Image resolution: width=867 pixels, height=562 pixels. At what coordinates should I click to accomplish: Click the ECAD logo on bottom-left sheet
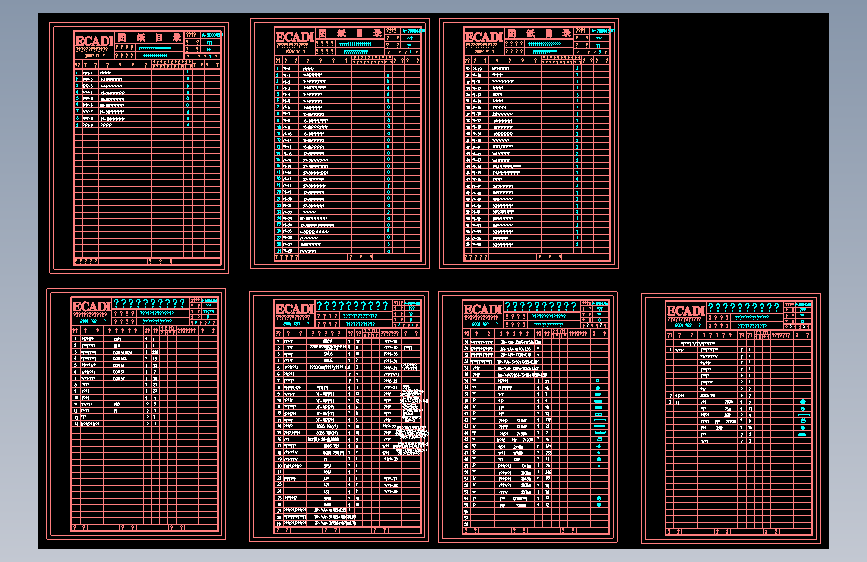(91, 306)
